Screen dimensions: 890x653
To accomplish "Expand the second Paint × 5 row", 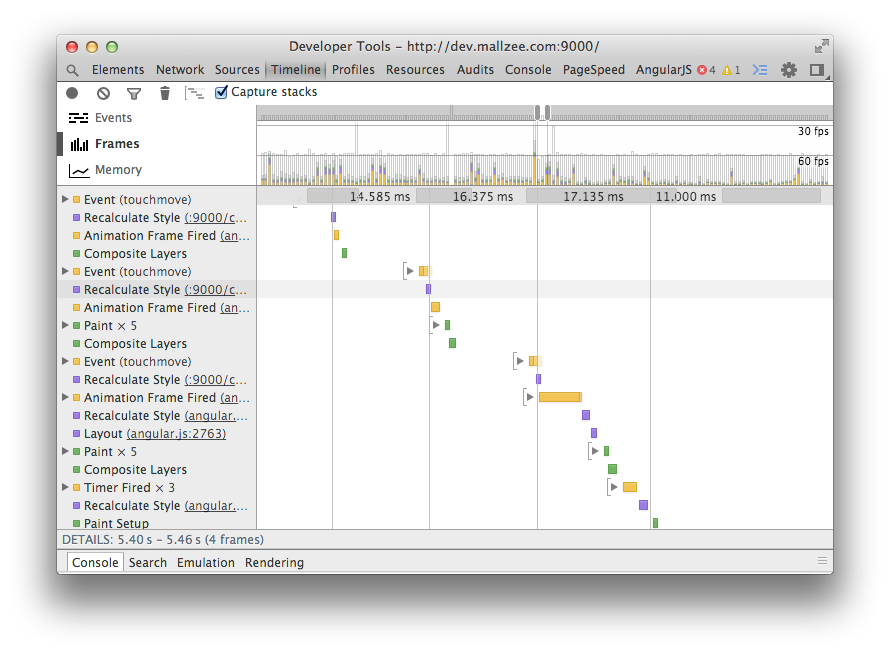I will click(65, 451).
